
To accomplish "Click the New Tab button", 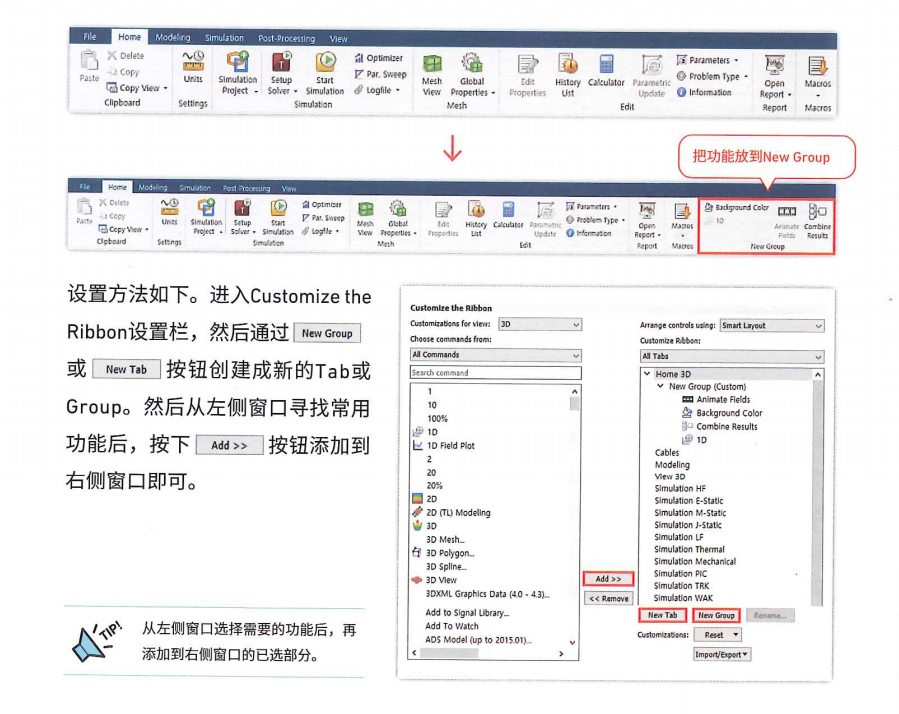I will point(662,615).
